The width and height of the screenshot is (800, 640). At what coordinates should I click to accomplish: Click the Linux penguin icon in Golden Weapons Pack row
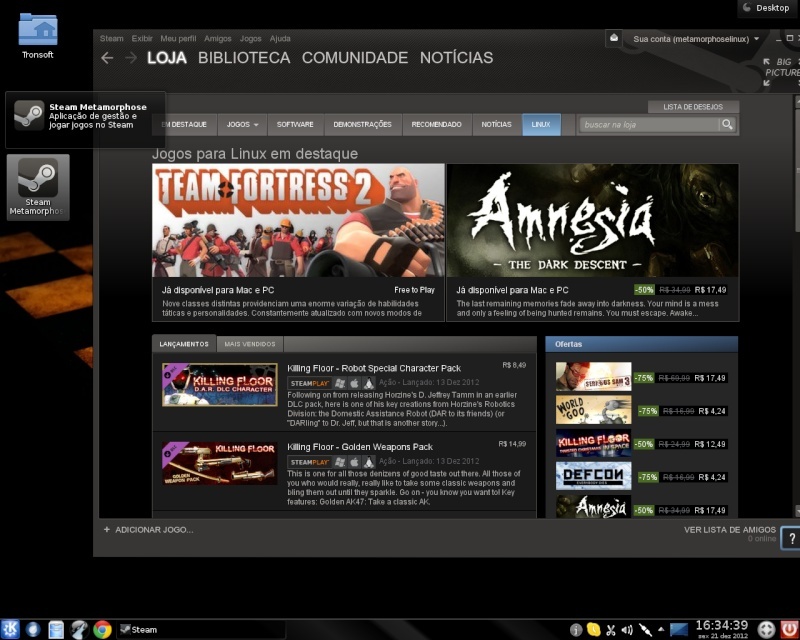pyautogui.click(x=368, y=462)
